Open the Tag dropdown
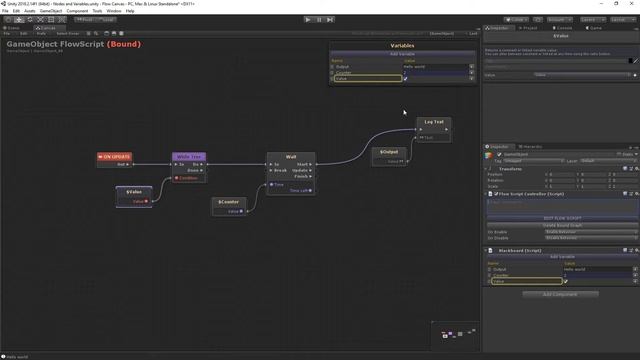Screen dimensions: 640x360 [534, 161]
